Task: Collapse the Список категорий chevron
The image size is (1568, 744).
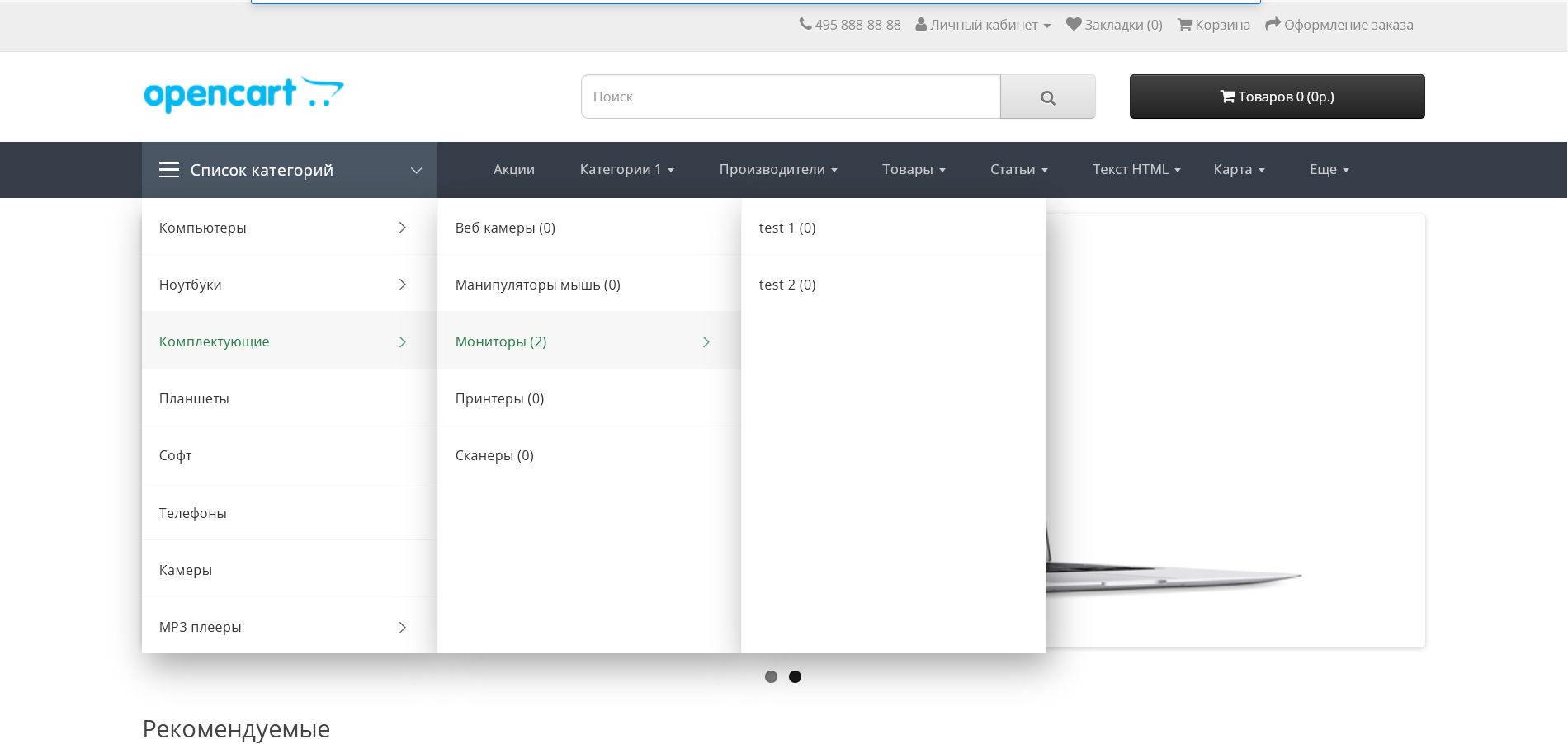Action: click(x=417, y=171)
